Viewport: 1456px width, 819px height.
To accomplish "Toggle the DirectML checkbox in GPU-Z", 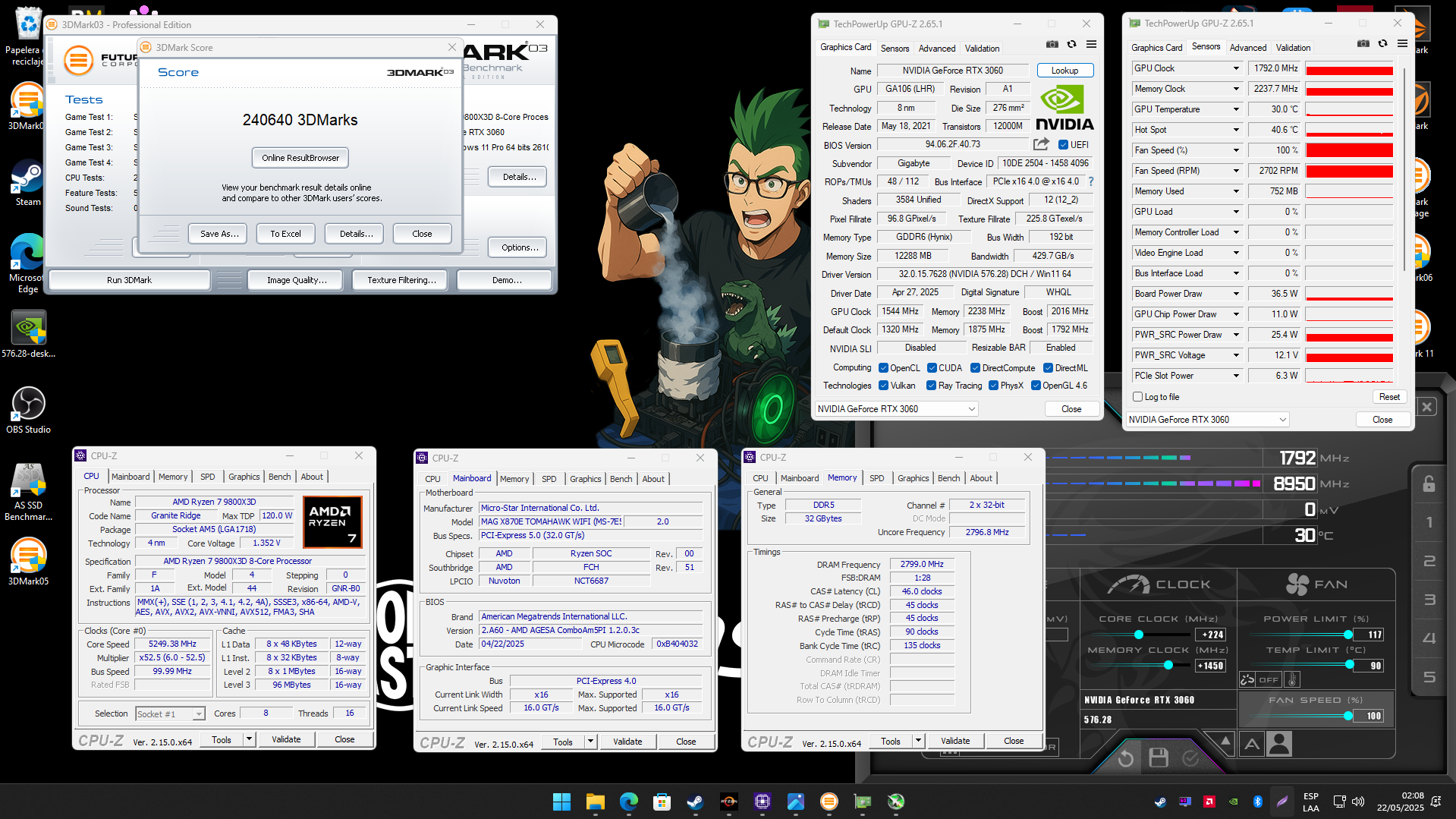I will (x=1048, y=368).
